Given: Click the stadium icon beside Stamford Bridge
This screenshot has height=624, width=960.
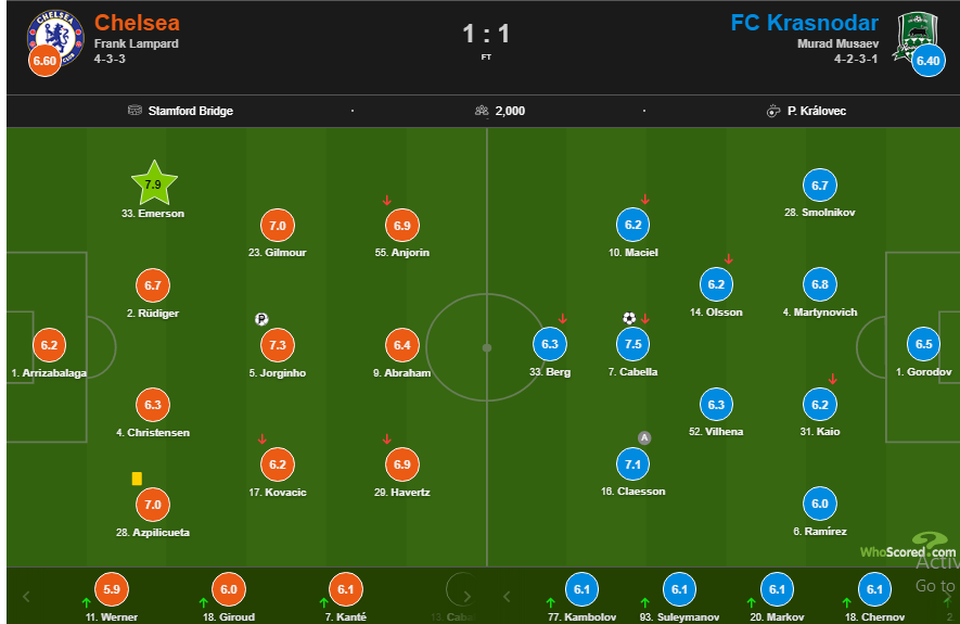Looking at the screenshot, I should pyautogui.click(x=135, y=110).
